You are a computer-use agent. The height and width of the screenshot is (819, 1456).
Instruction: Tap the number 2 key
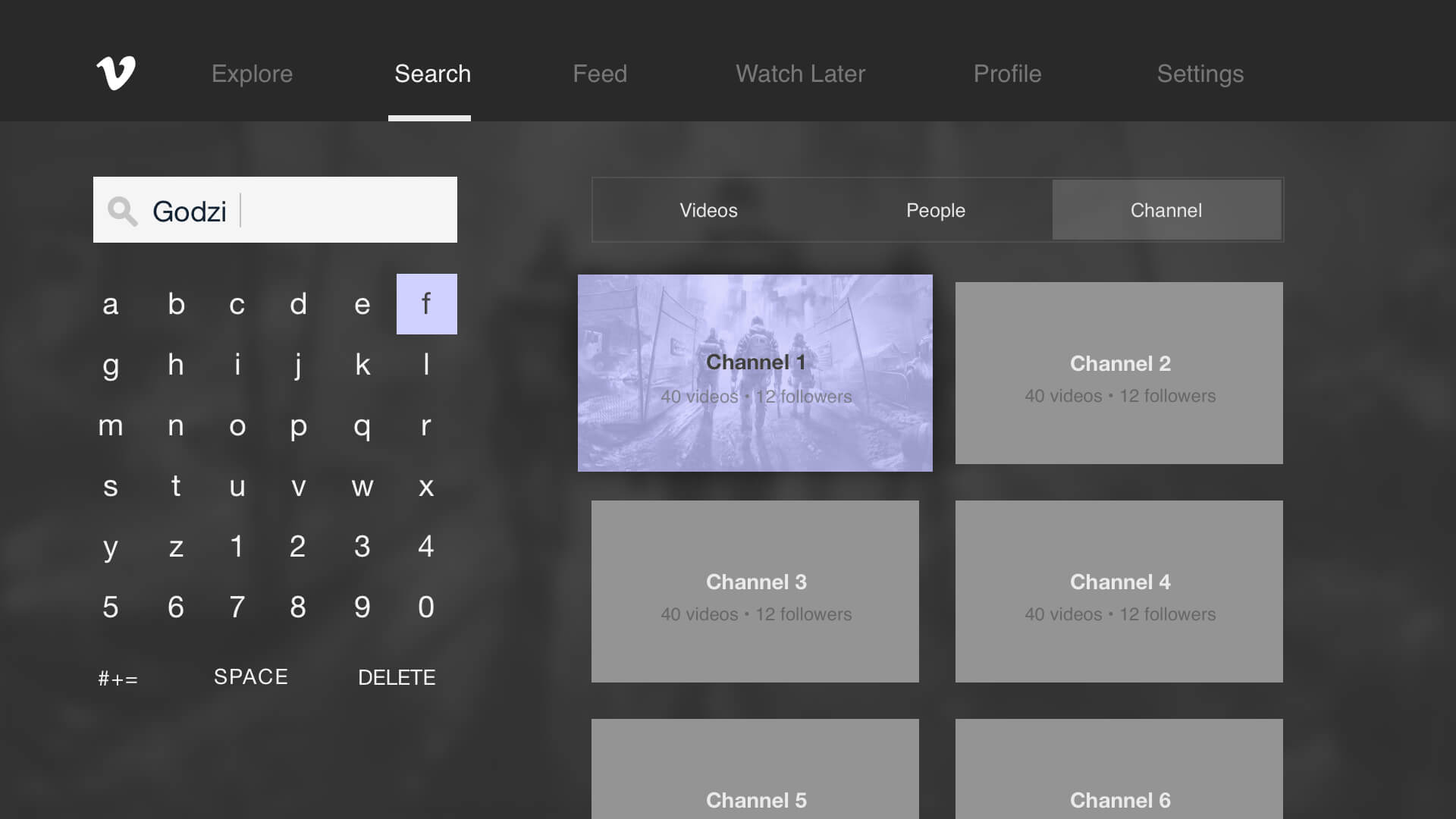[298, 547]
